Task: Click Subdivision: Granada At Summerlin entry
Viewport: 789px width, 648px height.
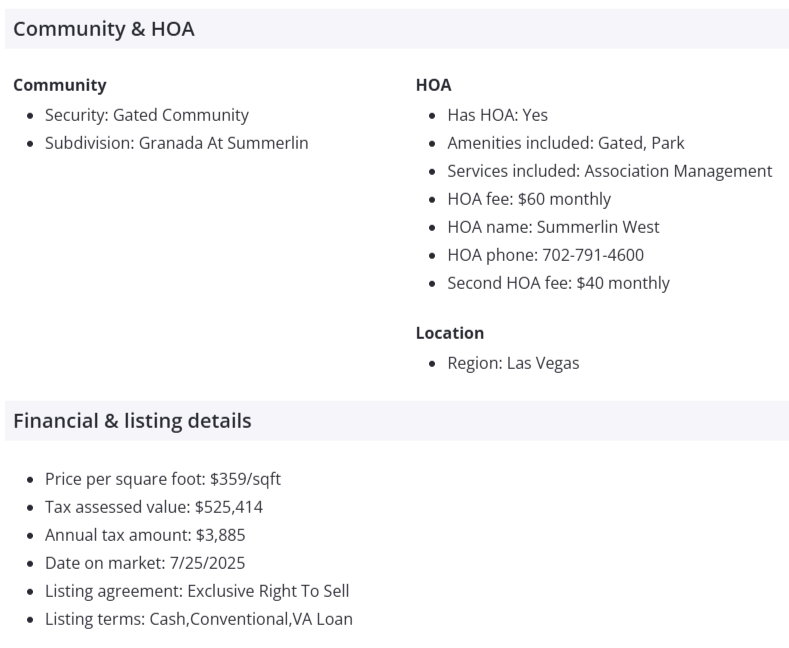Action: [176, 143]
